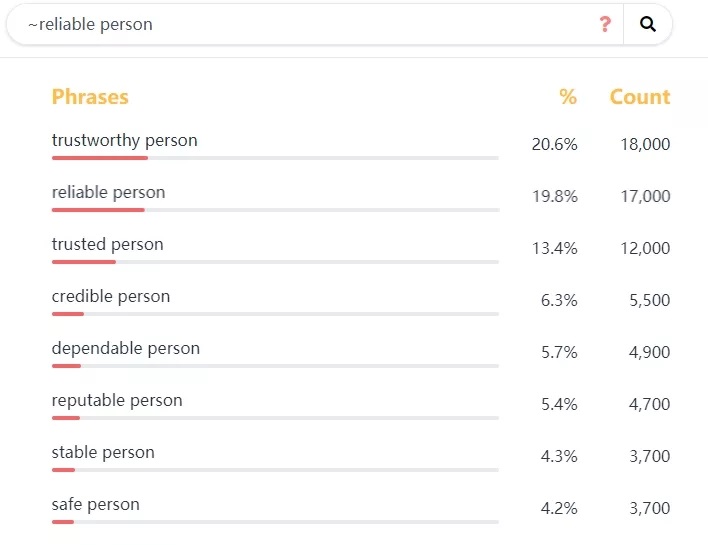Select the 'safe person' phrase
The width and height of the screenshot is (708, 545).
pos(96,505)
